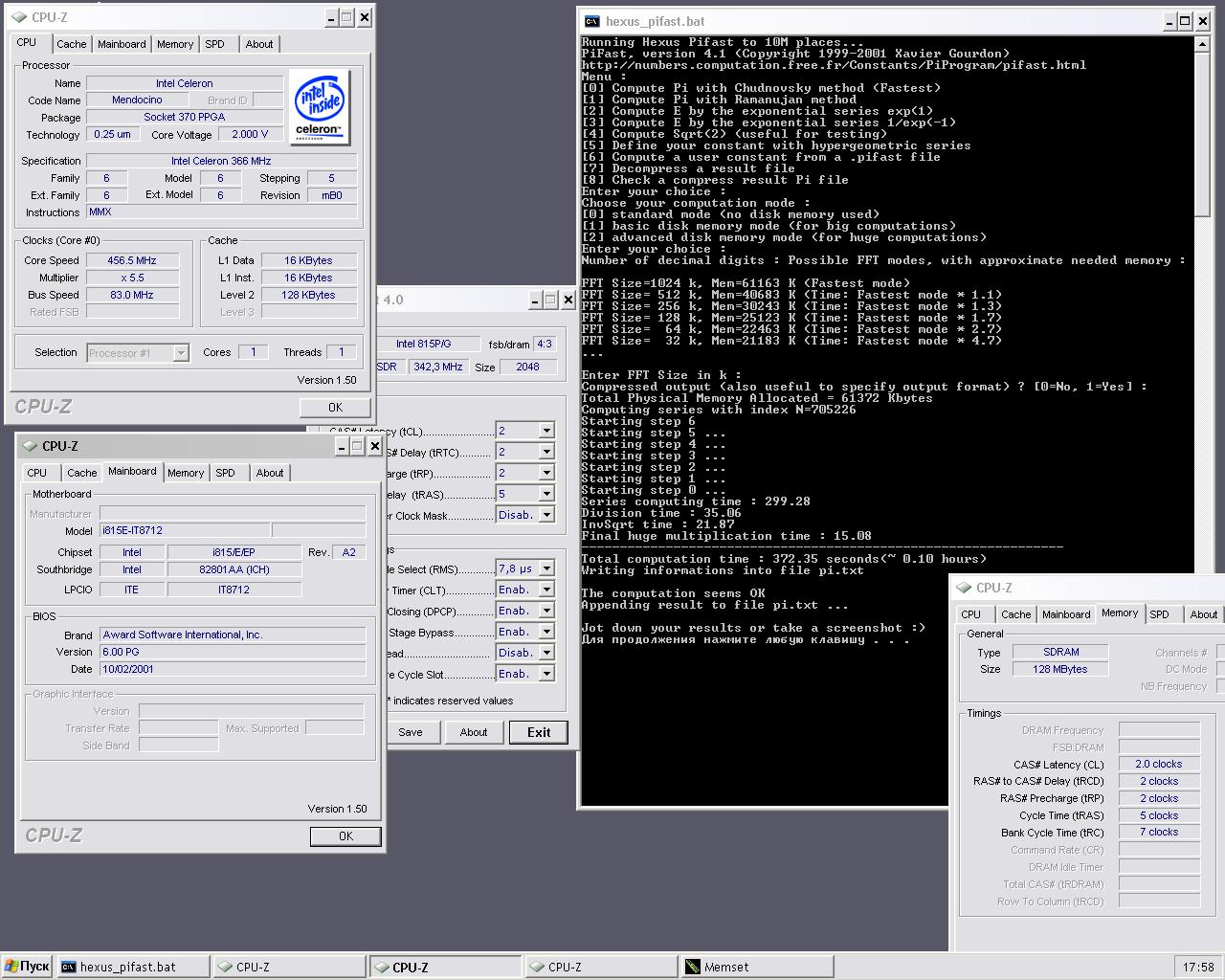Select the third CPU-Z taskbar button
Viewport: 1225px width, 980px height.
(x=601, y=967)
